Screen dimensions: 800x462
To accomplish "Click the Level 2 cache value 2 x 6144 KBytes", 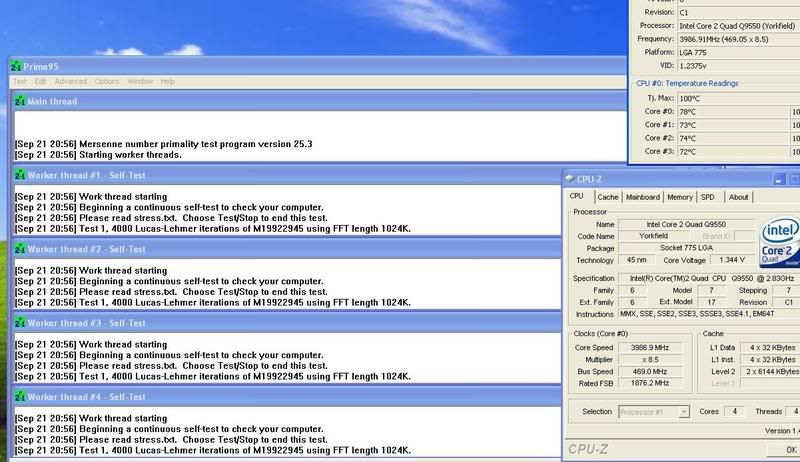I will [770, 372].
